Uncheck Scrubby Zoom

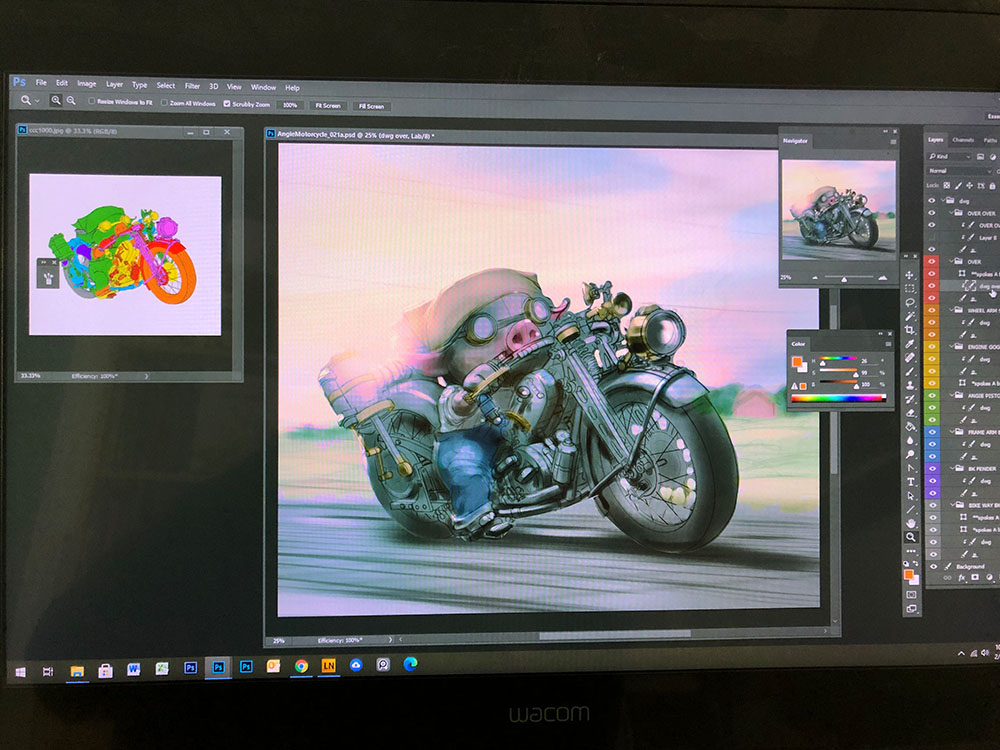(226, 103)
